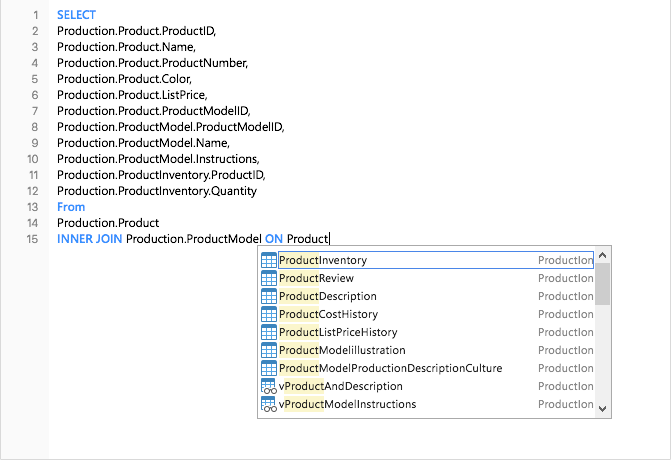Click the INNER JOIN keyword

click(x=89, y=238)
